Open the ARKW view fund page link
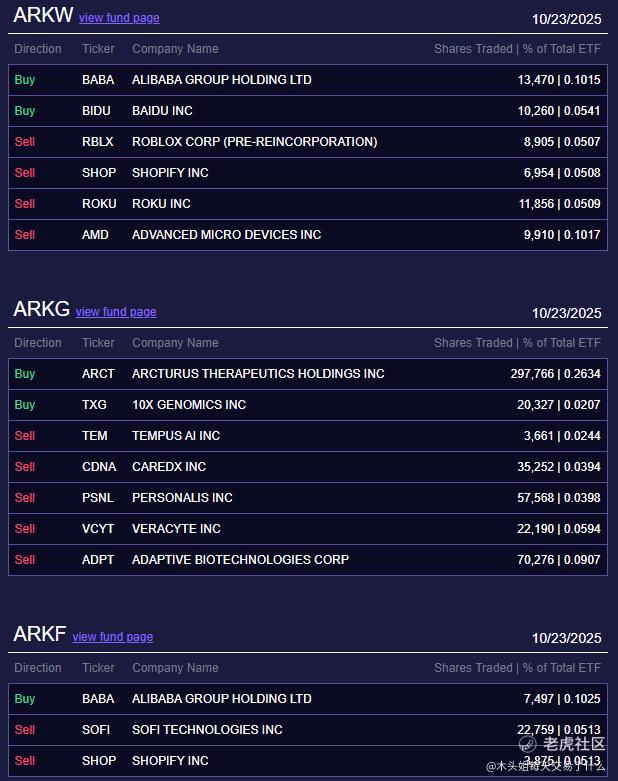618x781 pixels. click(x=119, y=18)
